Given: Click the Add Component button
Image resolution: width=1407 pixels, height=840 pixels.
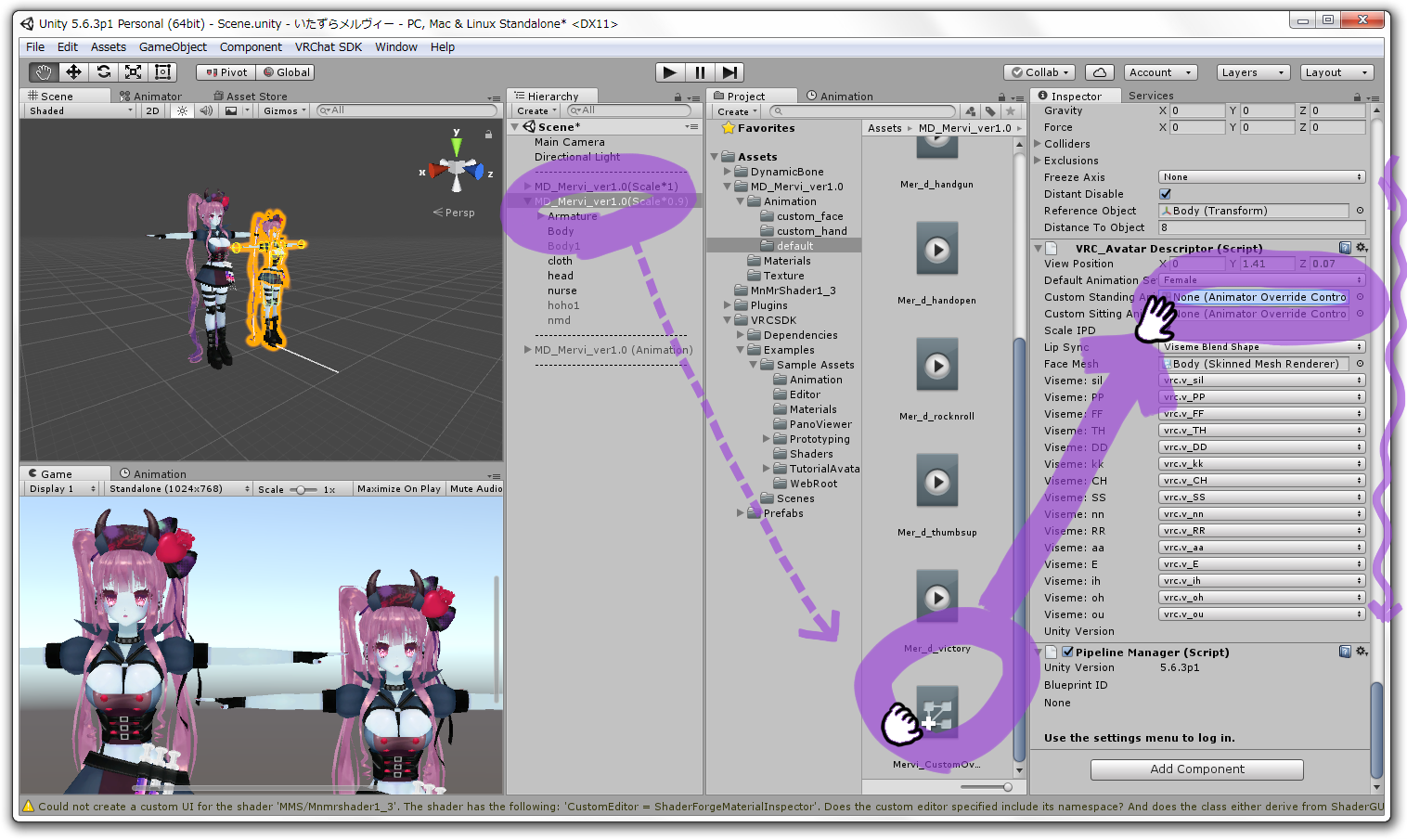Looking at the screenshot, I should coord(1197,769).
